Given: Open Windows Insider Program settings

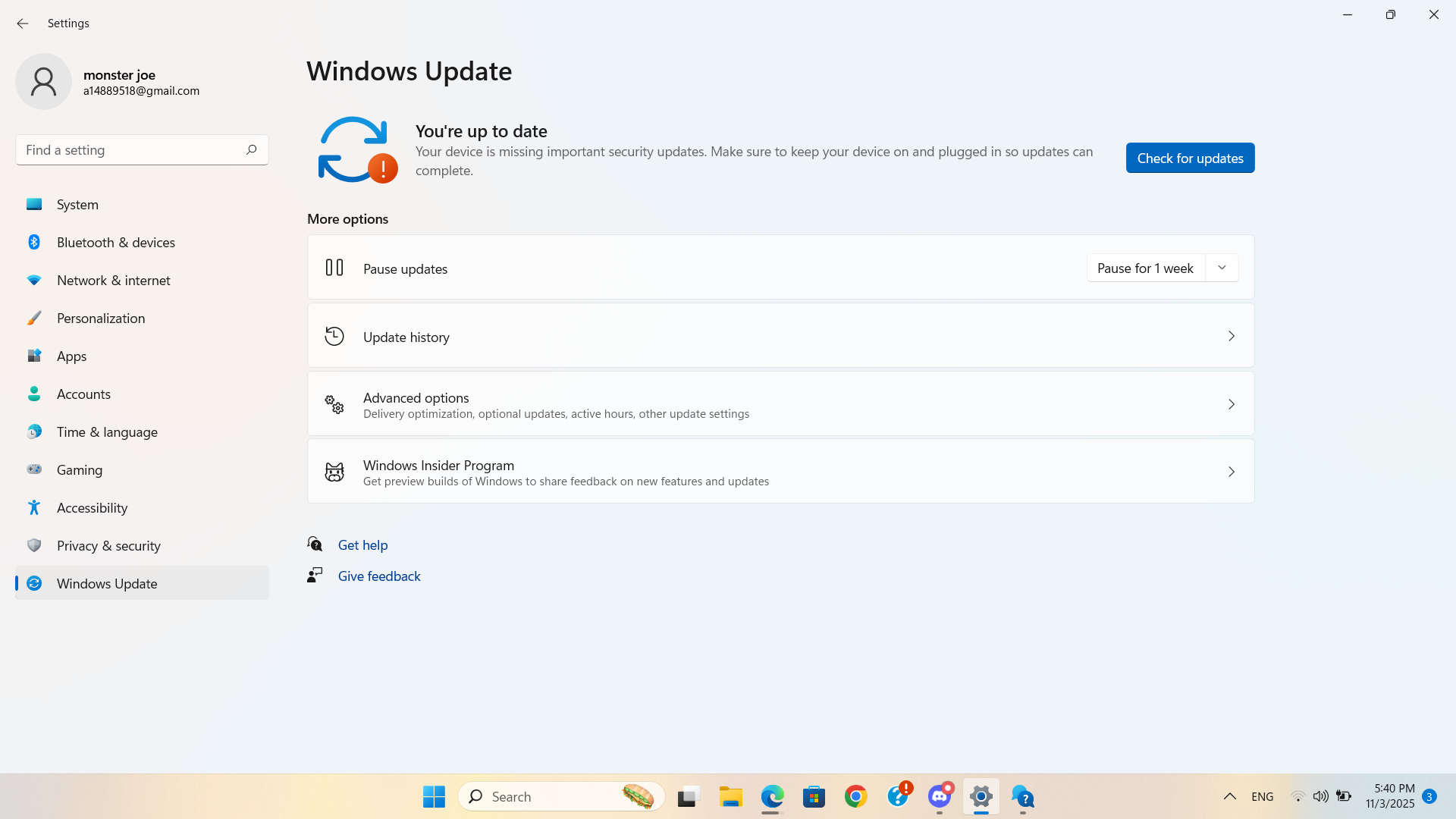Looking at the screenshot, I should pyautogui.click(x=780, y=472).
